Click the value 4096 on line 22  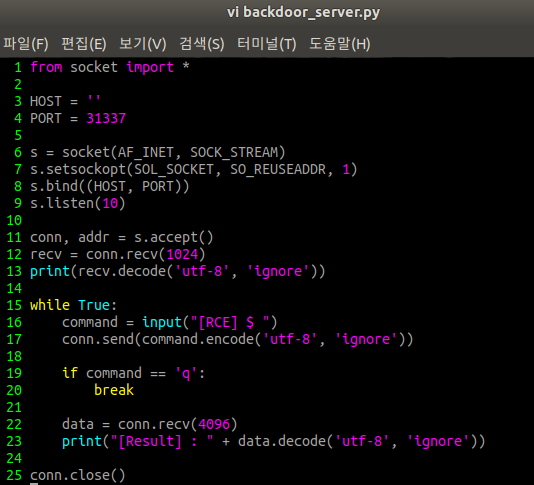214,424
